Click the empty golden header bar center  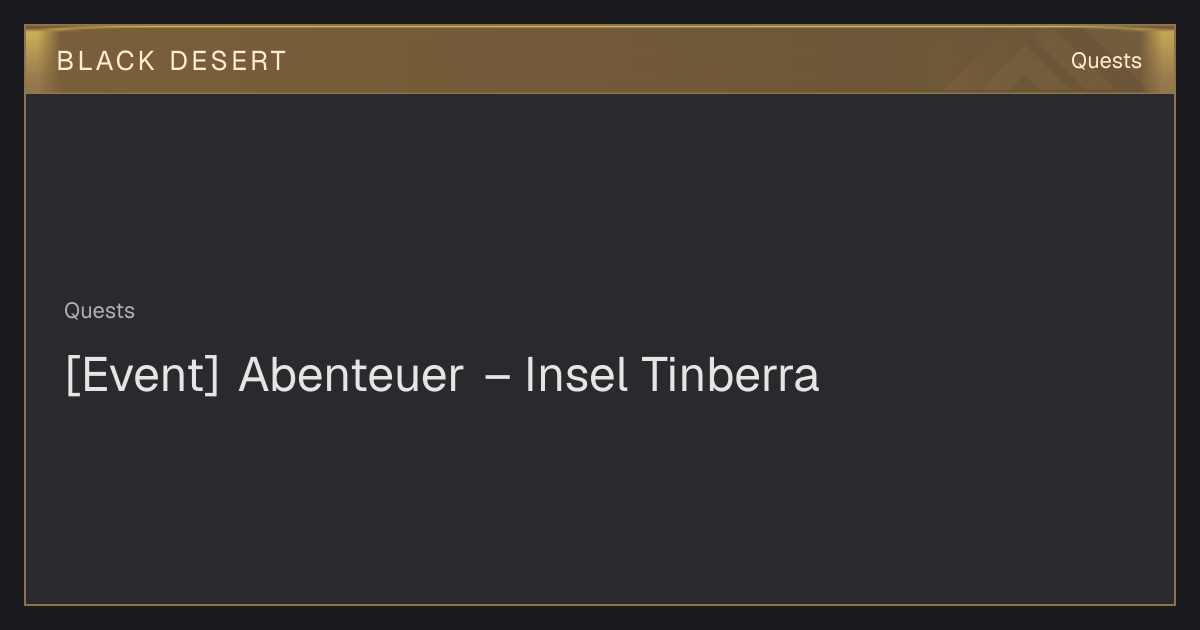coord(600,61)
